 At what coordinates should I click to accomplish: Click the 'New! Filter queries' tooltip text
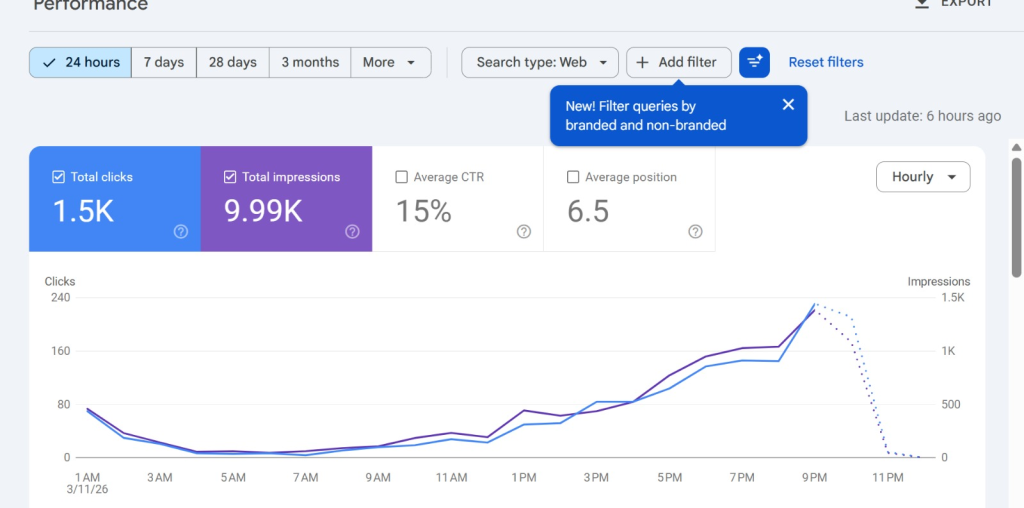click(x=646, y=116)
